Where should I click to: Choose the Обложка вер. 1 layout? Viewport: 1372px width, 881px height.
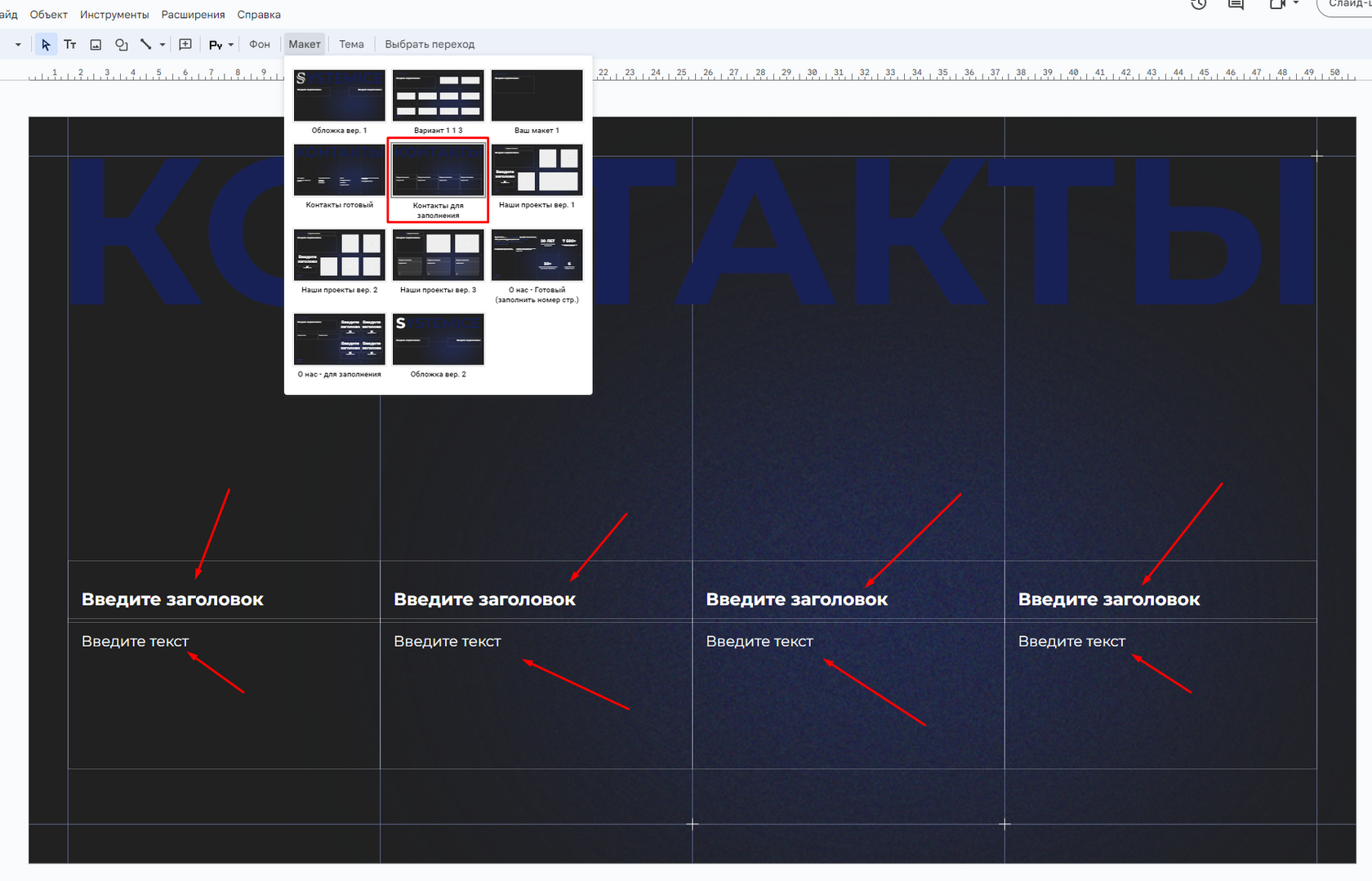(x=339, y=96)
